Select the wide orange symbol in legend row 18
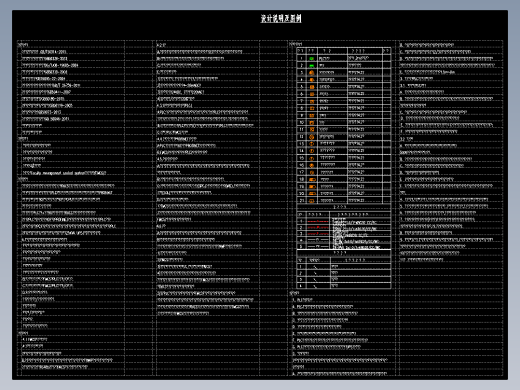Image resolution: width=520 pixels, height=390 pixels. pos(312,179)
